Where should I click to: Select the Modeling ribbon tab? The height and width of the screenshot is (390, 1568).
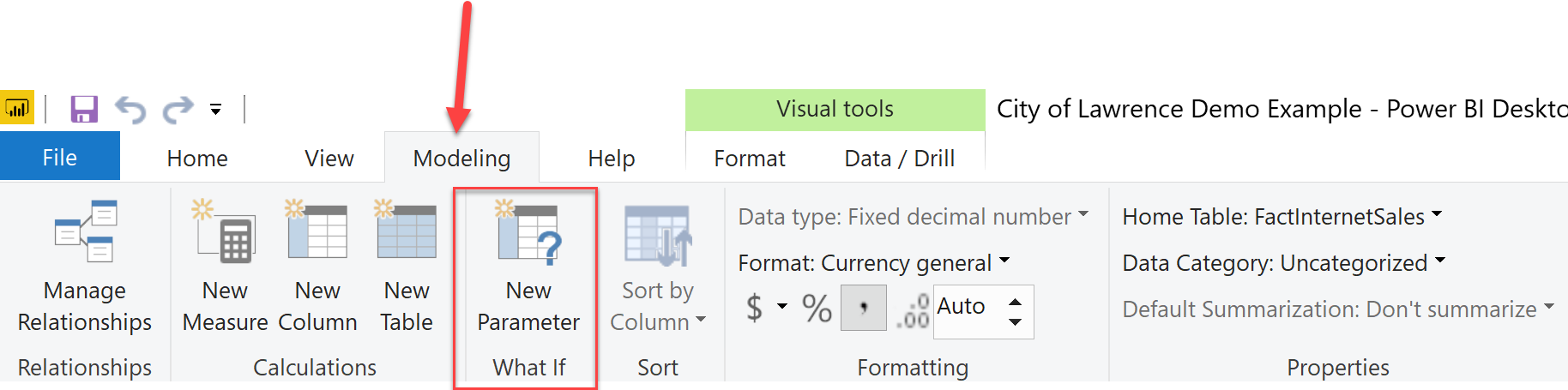click(x=461, y=159)
